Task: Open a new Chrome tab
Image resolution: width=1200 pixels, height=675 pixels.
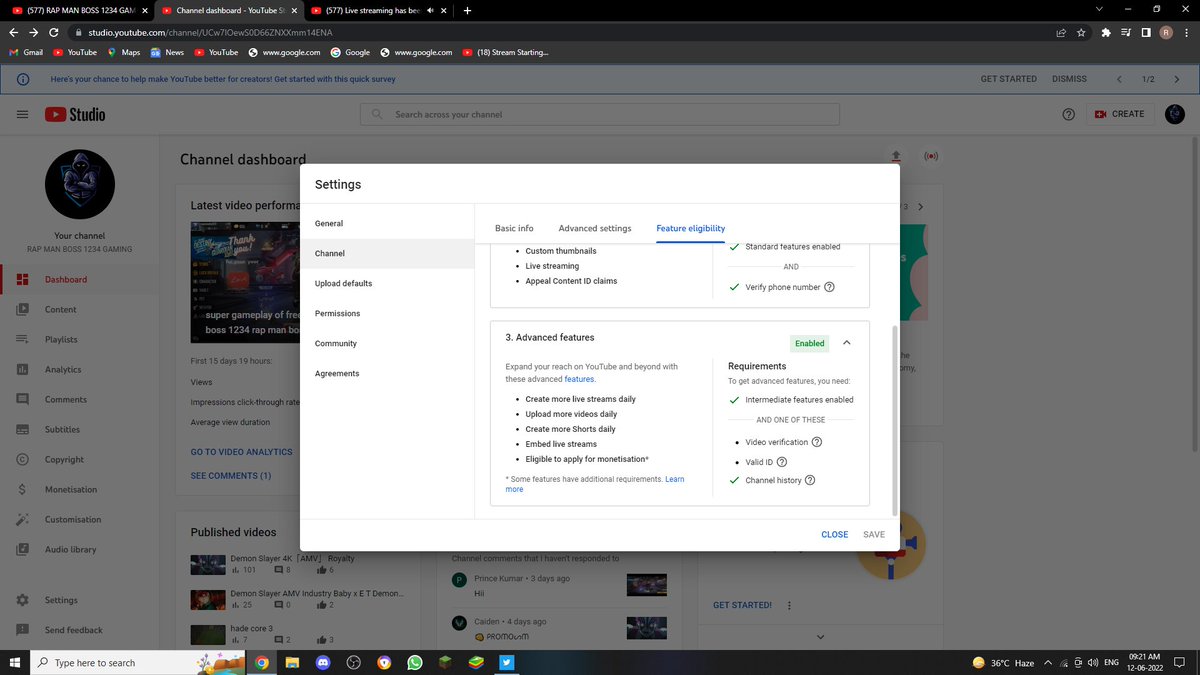Action: [x=467, y=10]
